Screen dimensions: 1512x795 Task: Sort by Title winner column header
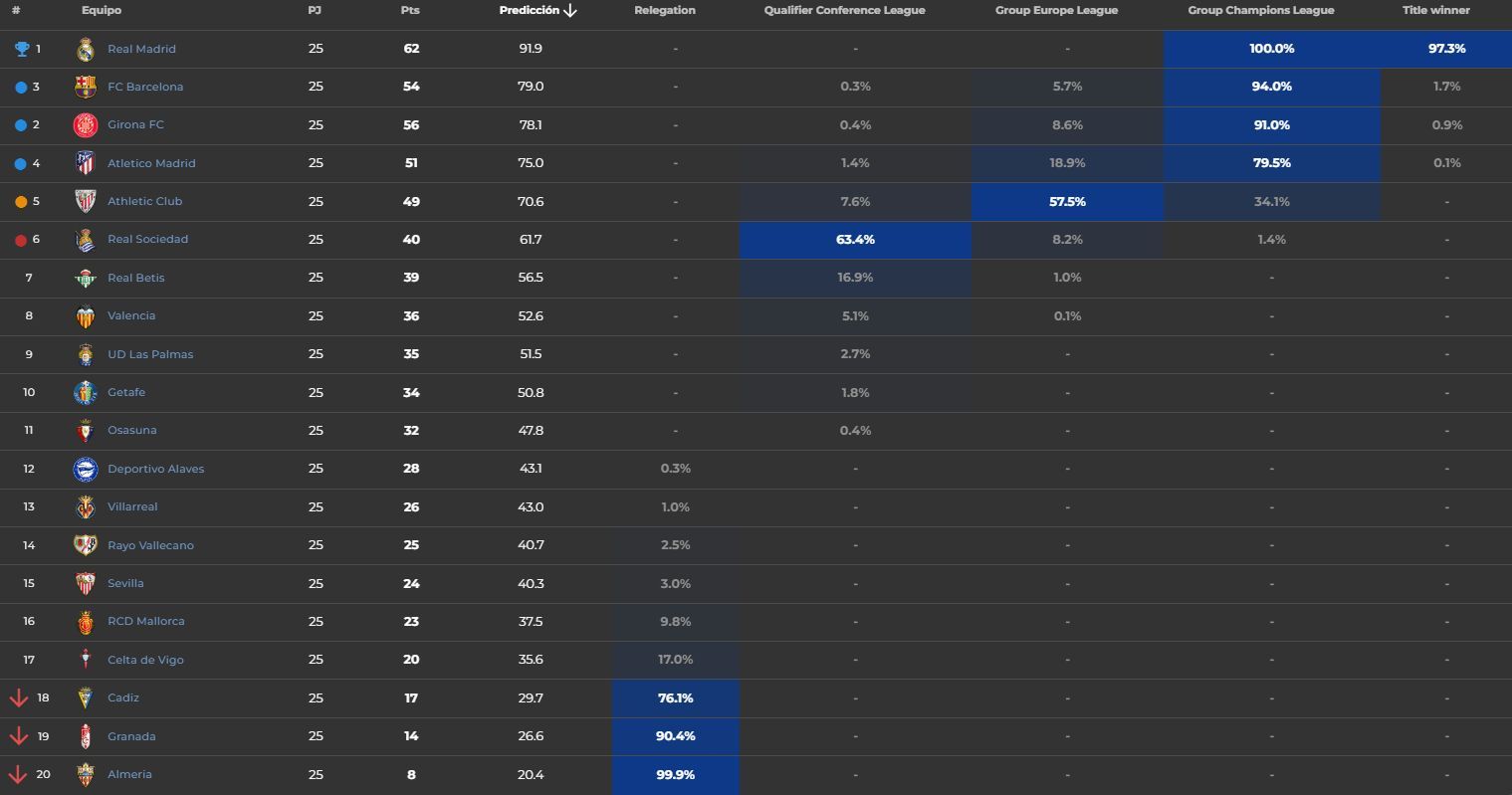pyautogui.click(x=1435, y=10)
